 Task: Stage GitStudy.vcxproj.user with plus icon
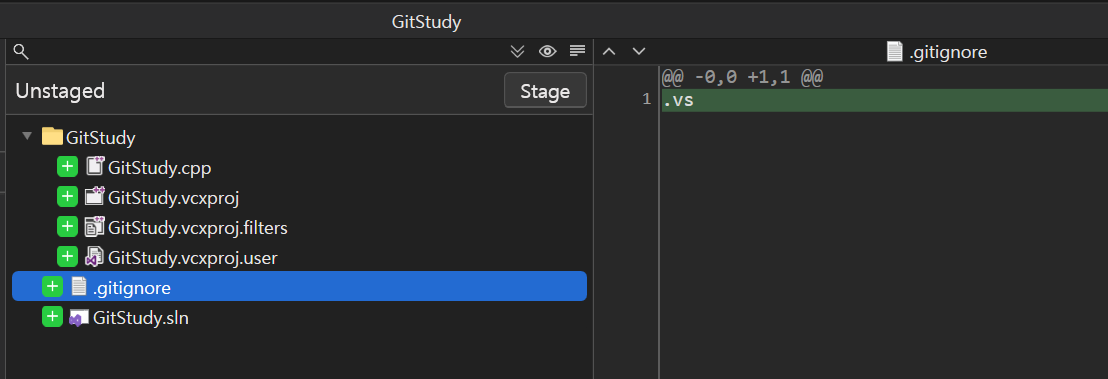tap(67, 257)
